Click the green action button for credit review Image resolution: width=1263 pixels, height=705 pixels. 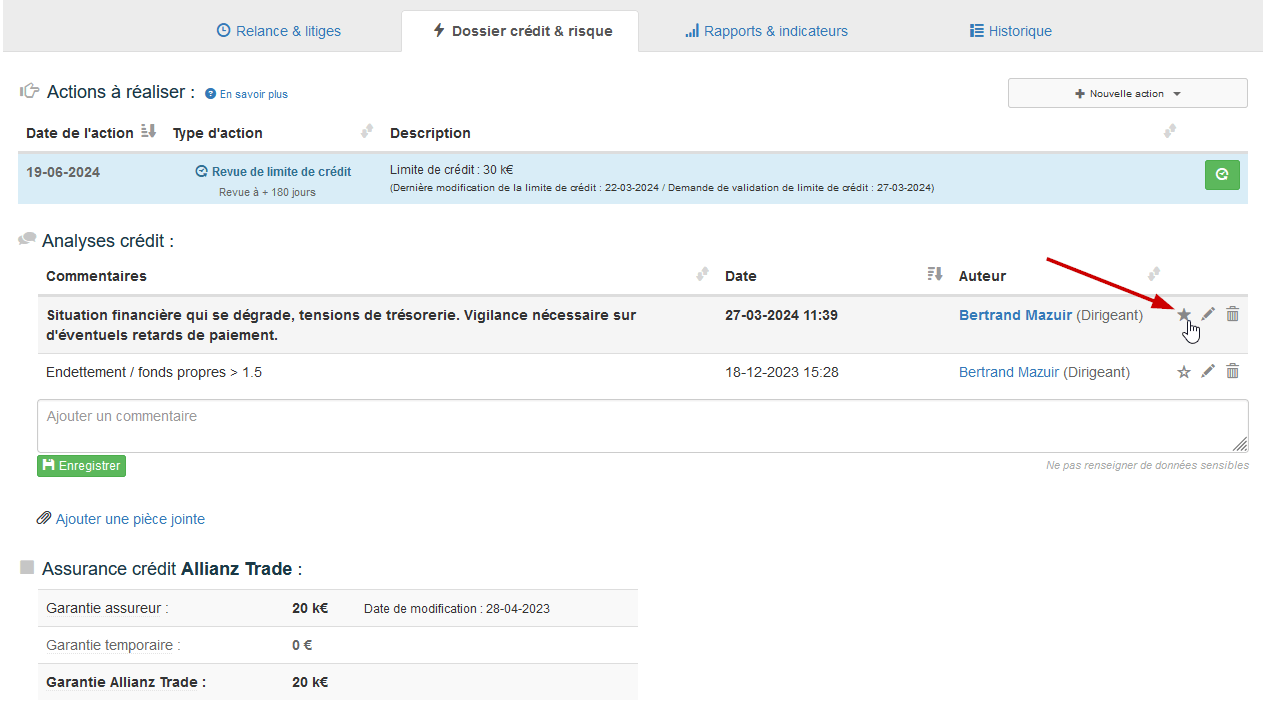pos(1221,174)
